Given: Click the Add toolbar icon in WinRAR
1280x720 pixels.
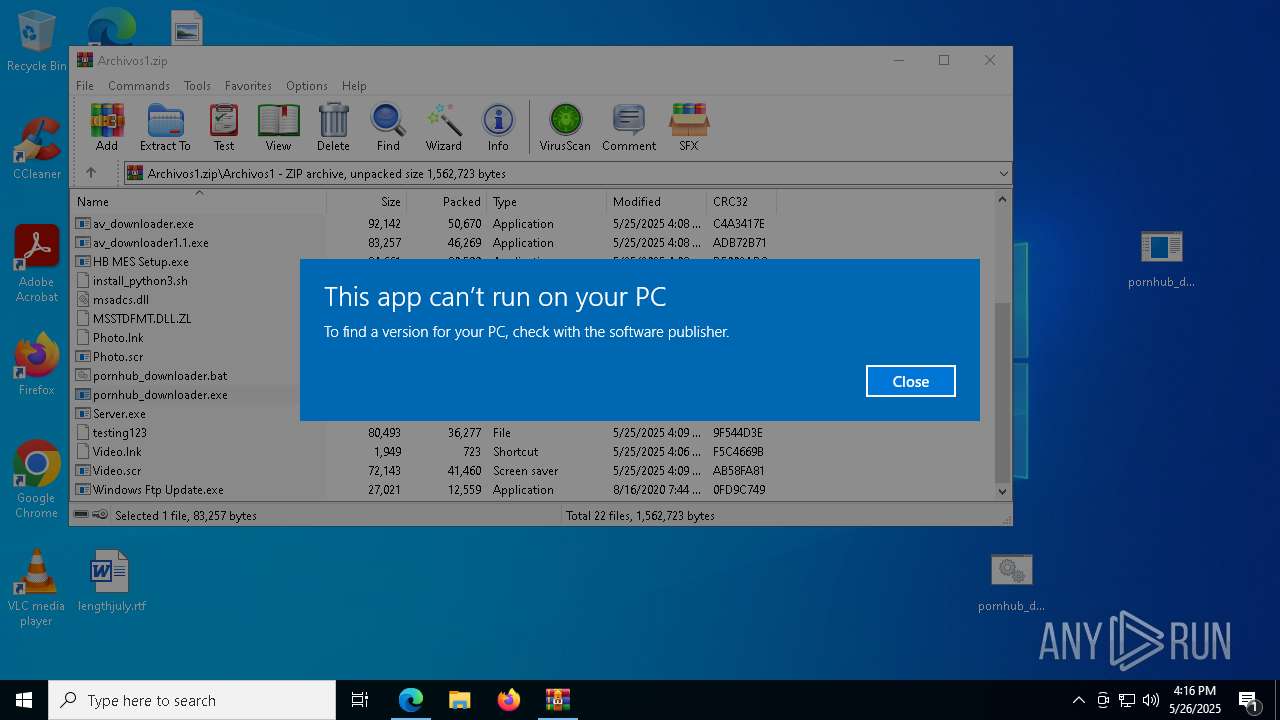Looking at the screenshot, I should click(107, 127).
